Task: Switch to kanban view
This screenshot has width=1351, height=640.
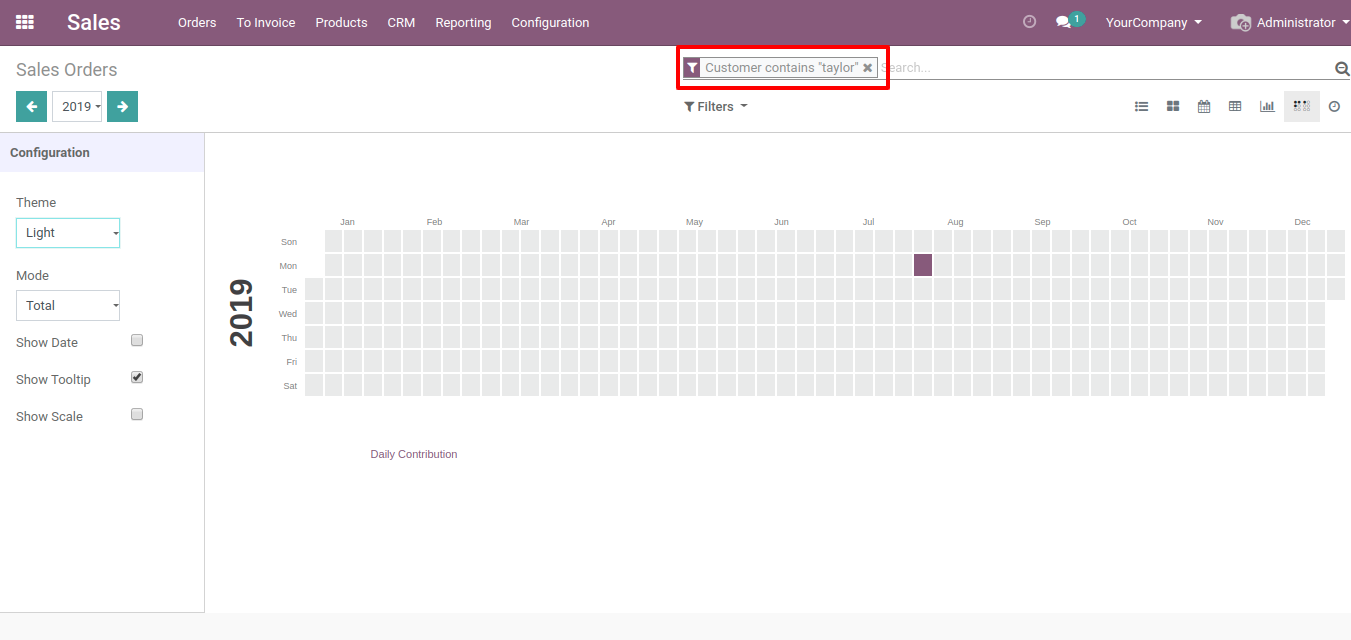Action: (1173, 107)
